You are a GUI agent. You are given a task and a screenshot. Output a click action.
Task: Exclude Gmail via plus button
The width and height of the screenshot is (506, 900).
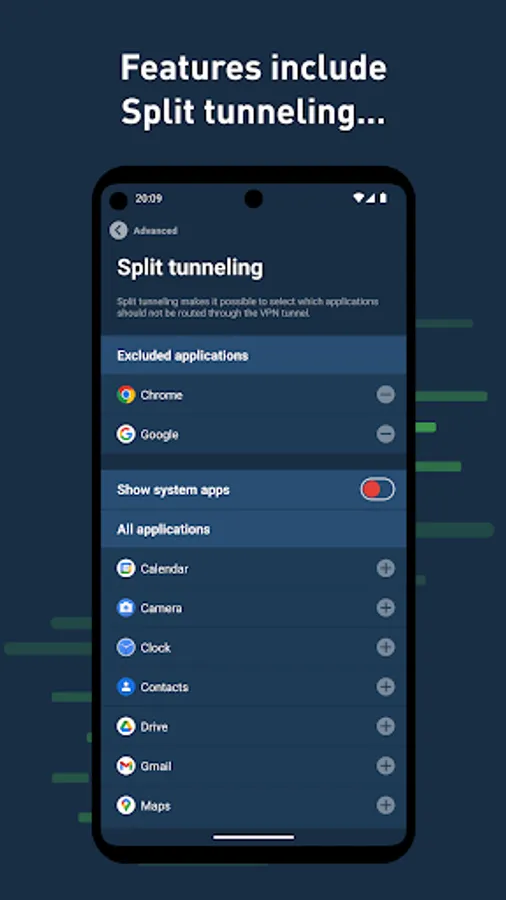pyautogui.click(x=386, y=766)
